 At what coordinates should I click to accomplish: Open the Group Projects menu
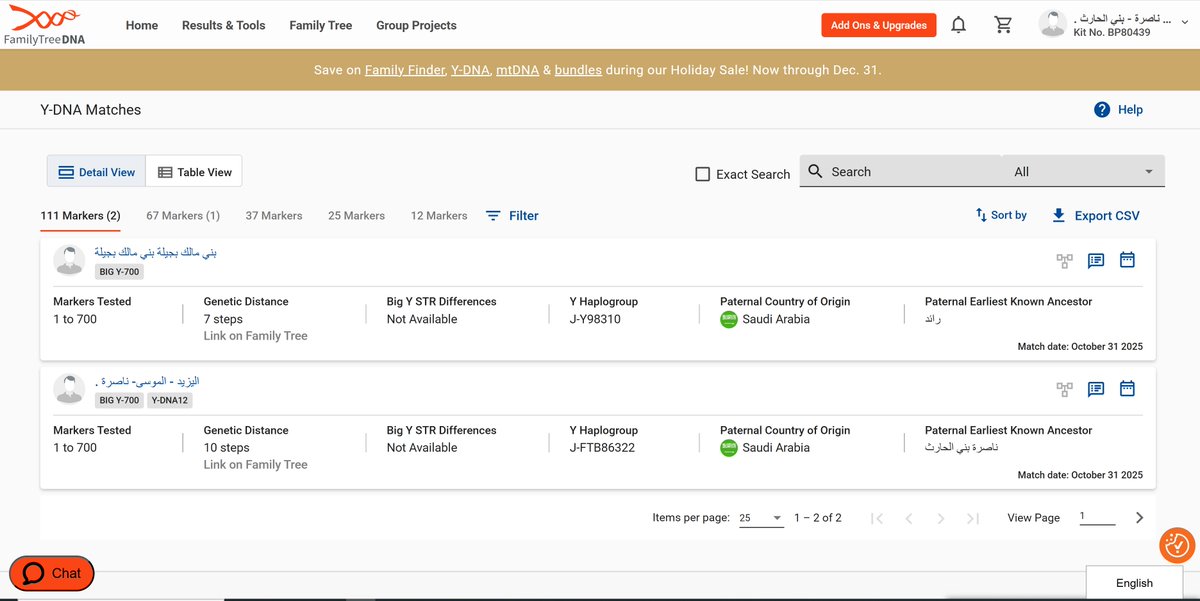416,25
